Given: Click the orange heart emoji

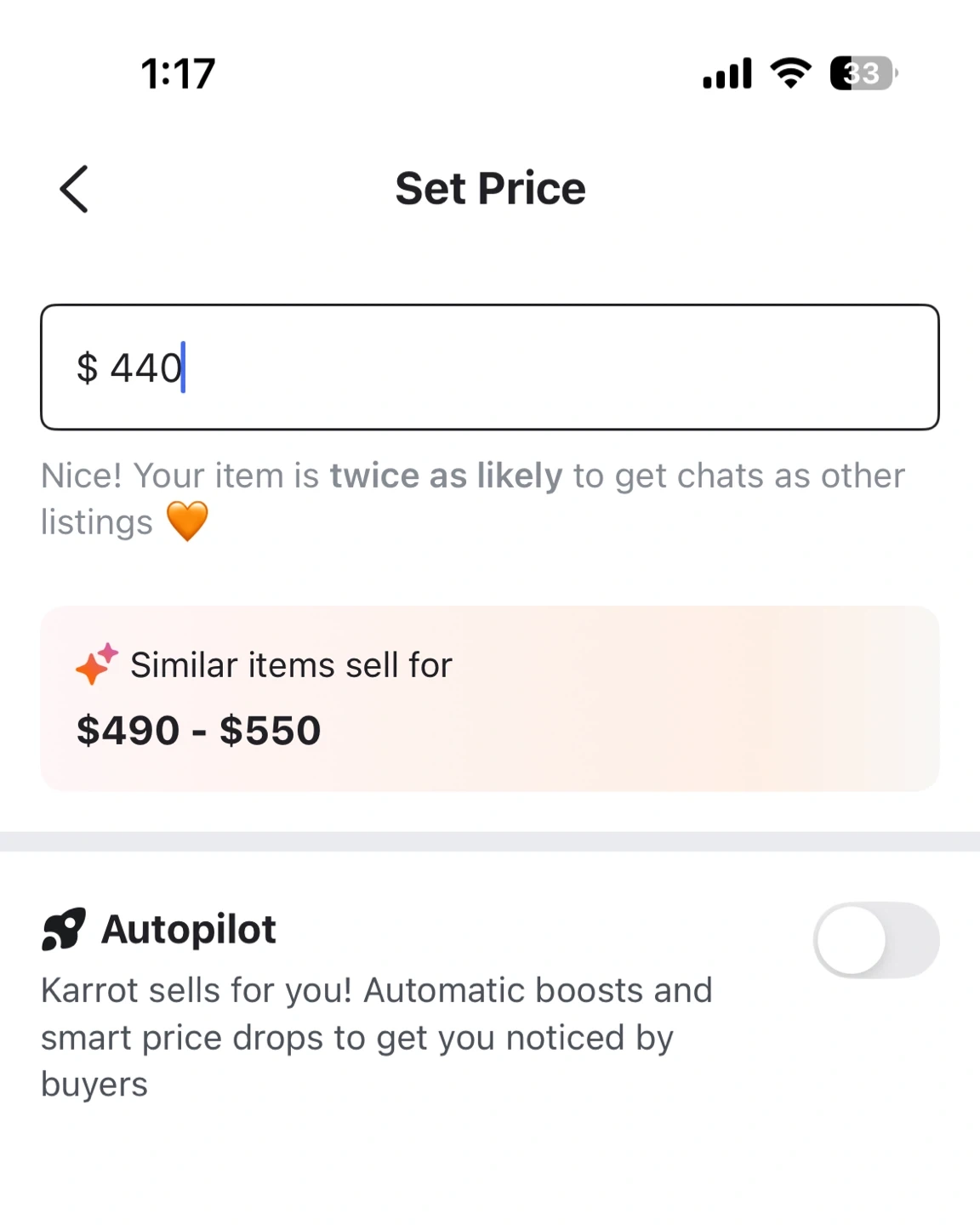Looking at the screenshot, I should [x=187, y=521].
